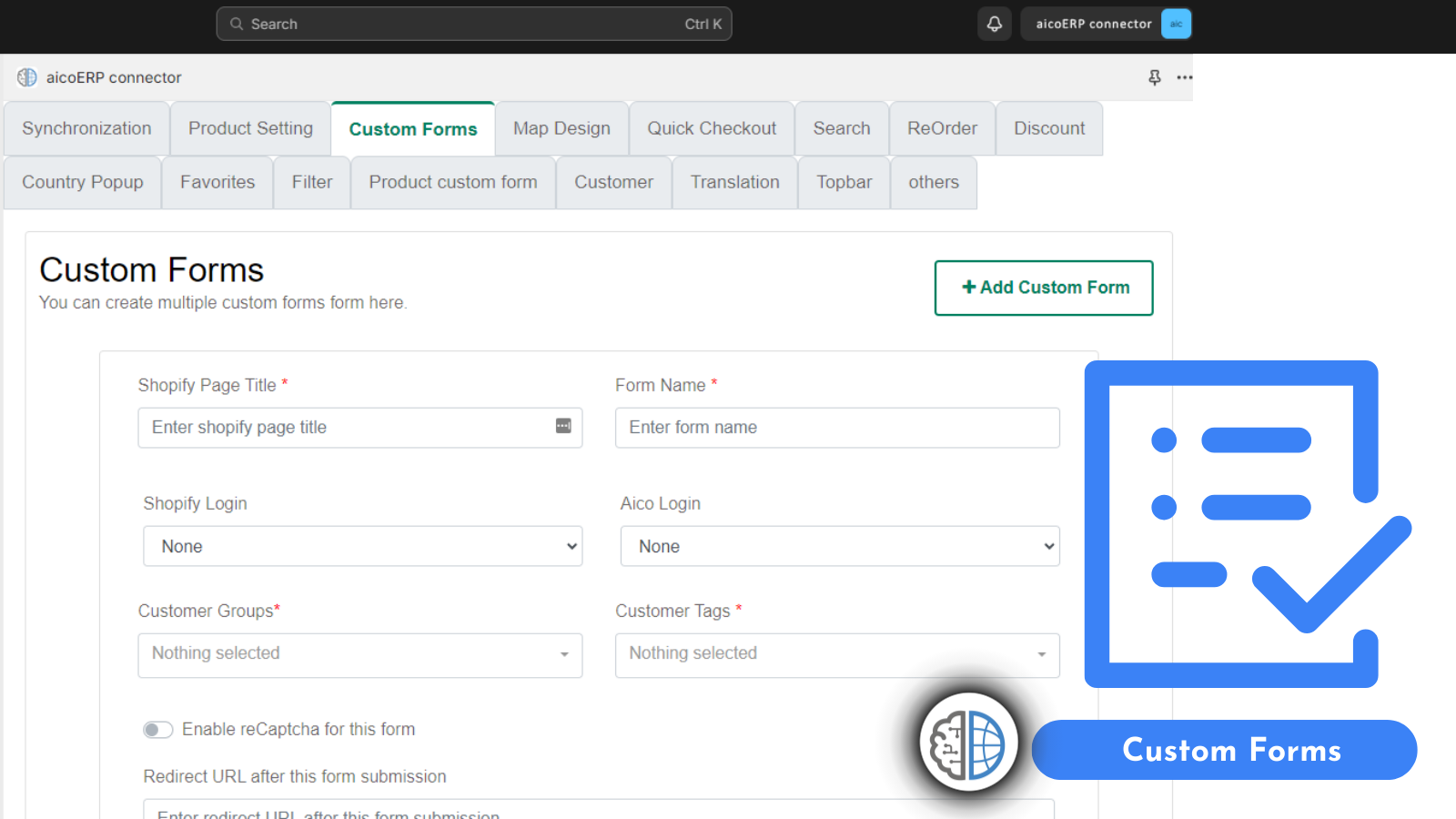The height and width of the screenshot is (819, 1456).
Task: Open the Customer tab
Action: (x=613, y=182)
